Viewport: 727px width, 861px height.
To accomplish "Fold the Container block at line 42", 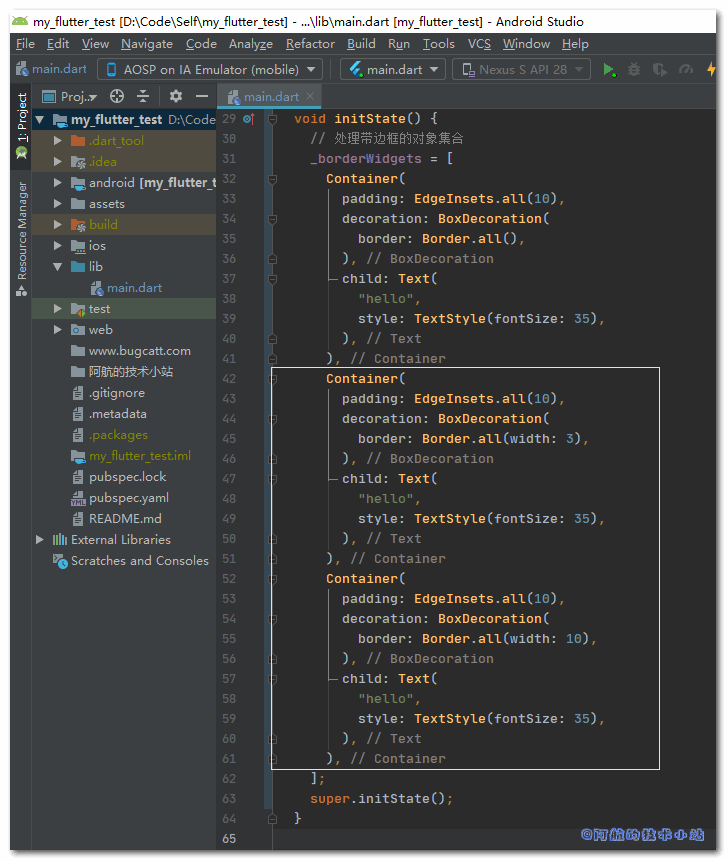I will click(273, 379).
